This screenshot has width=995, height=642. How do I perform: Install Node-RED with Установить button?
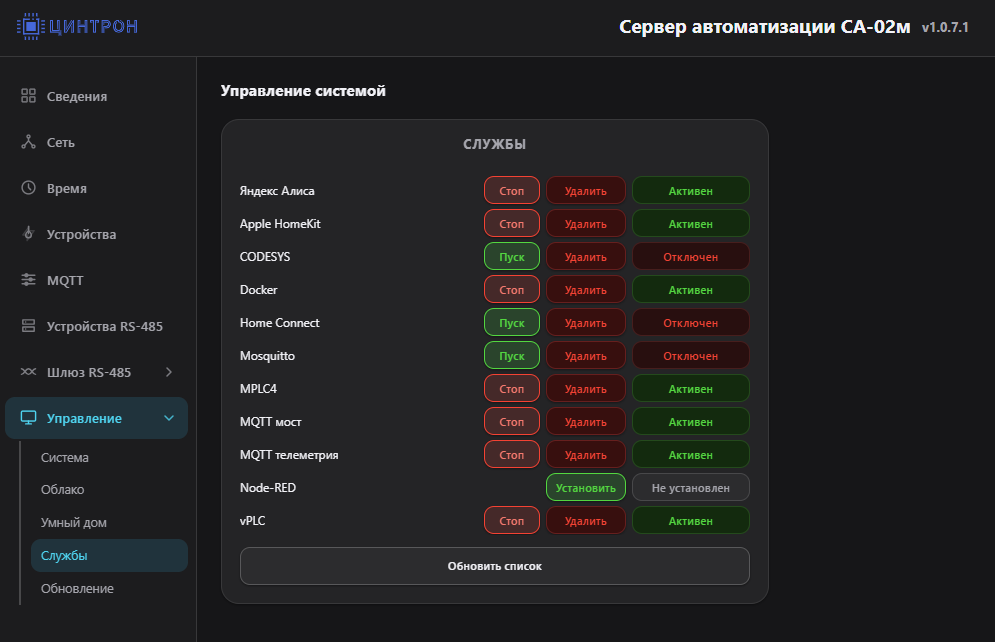click(x=586, y=487)
